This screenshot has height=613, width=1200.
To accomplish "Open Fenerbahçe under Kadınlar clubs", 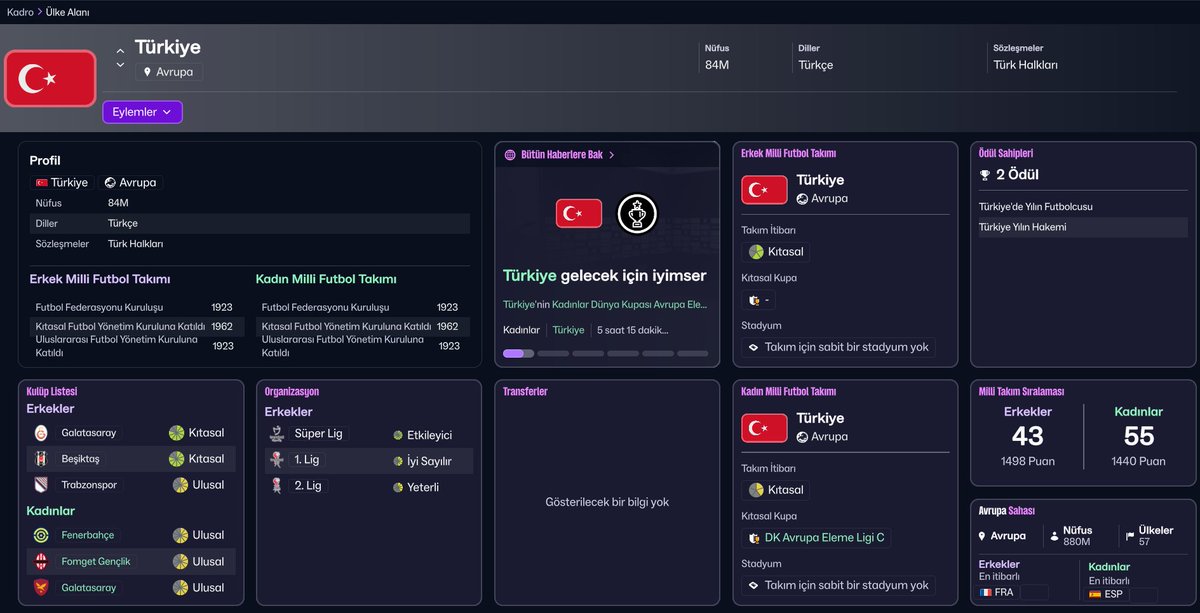I will 88,535.
